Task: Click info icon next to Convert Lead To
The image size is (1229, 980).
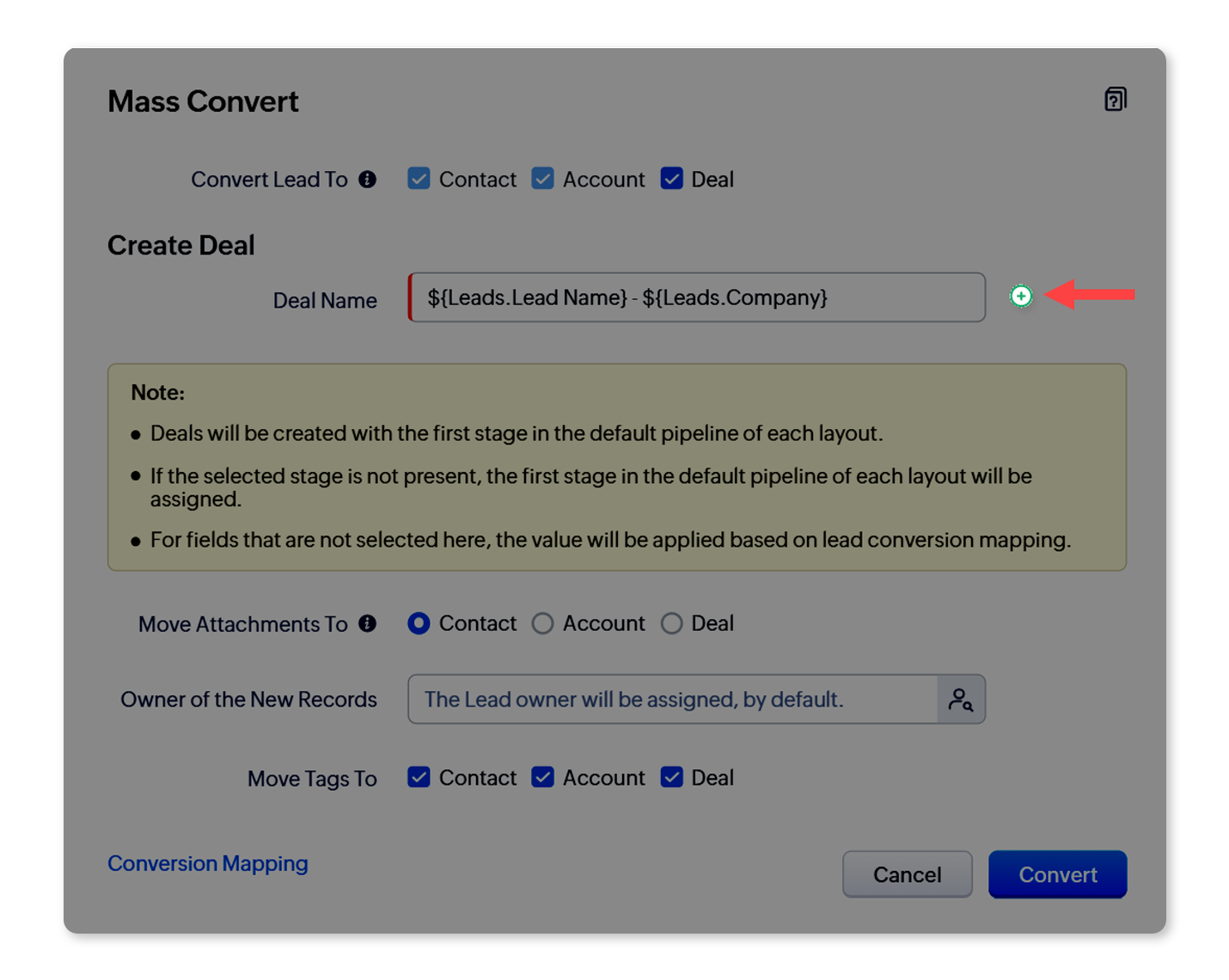Action: tap(368, 179)
